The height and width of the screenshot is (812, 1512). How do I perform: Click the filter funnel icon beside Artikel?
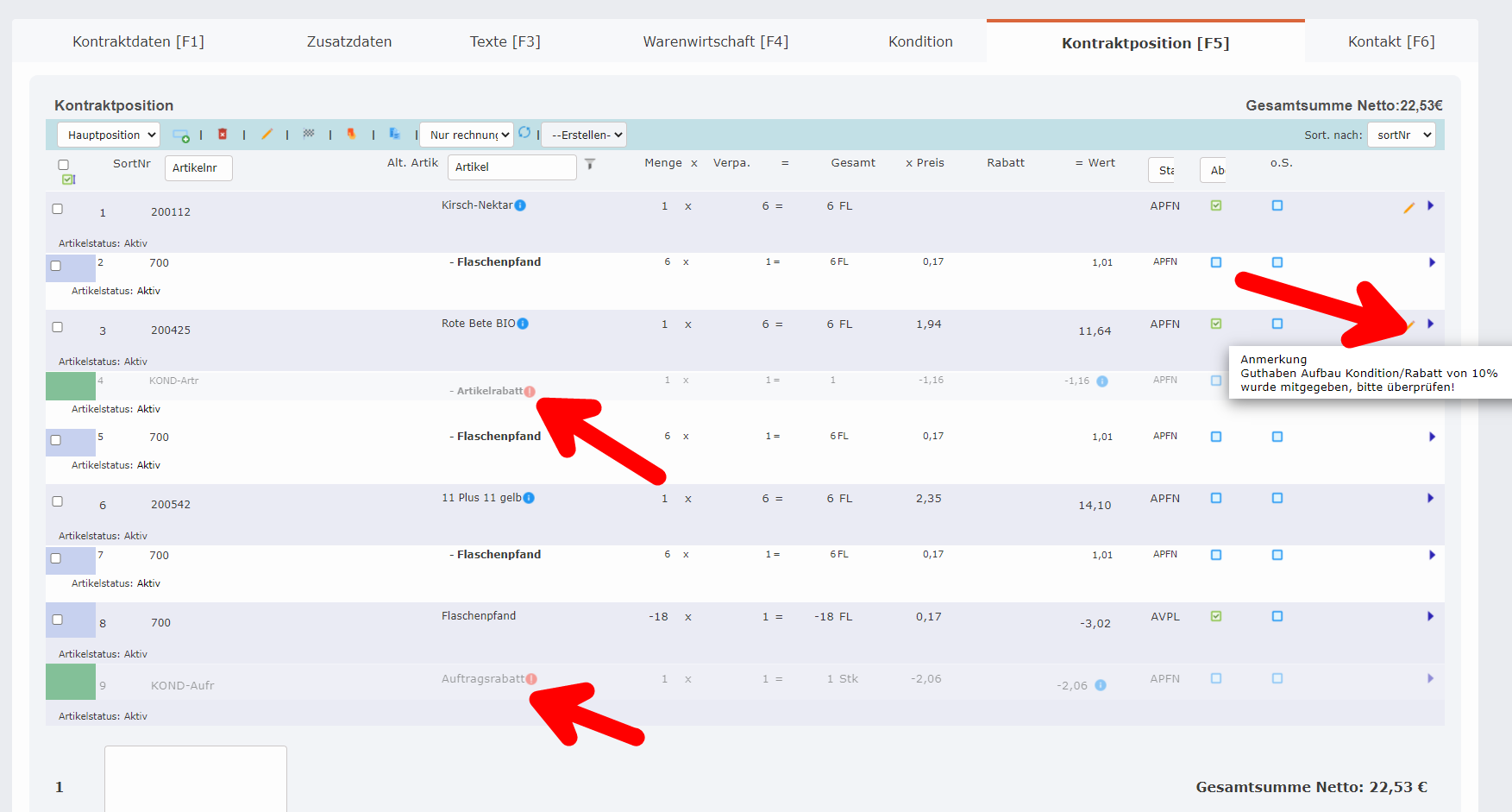pos(590,164)
